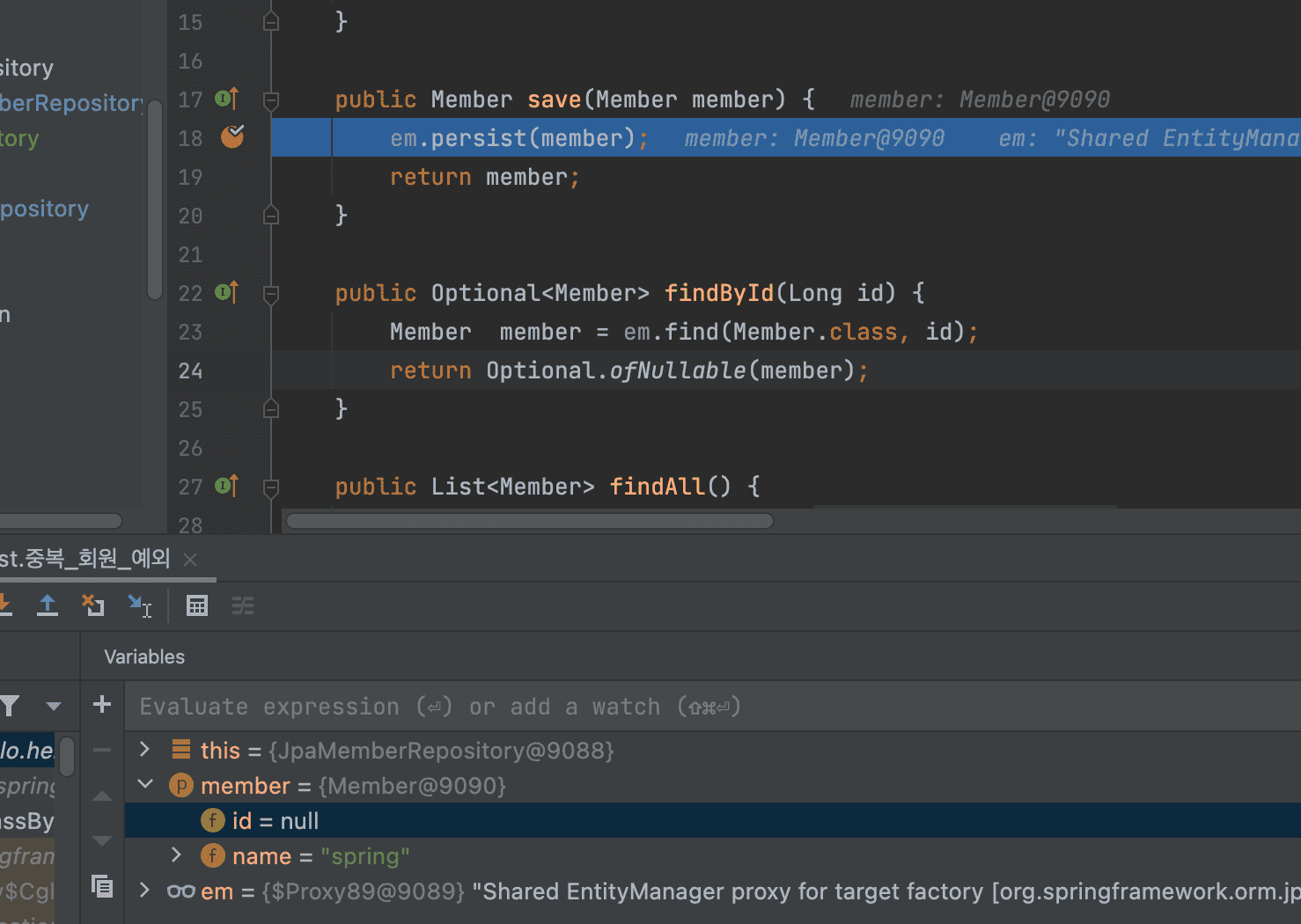Expand the 'this' variable node
The width and height of the screenshot is (1301, 924).
(x=145, y=750)
